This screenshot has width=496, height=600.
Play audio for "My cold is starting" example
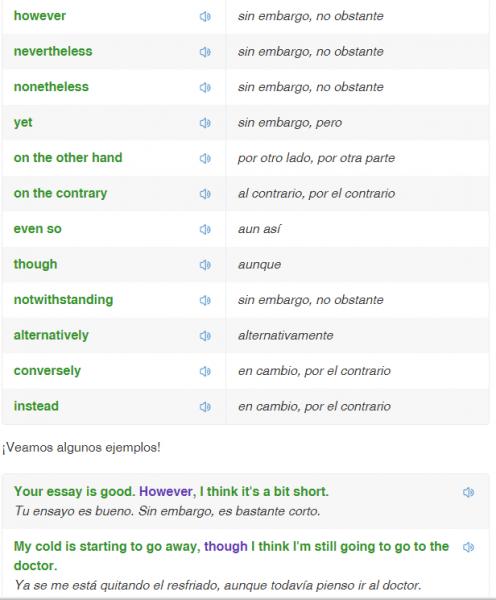click(468, 547)
